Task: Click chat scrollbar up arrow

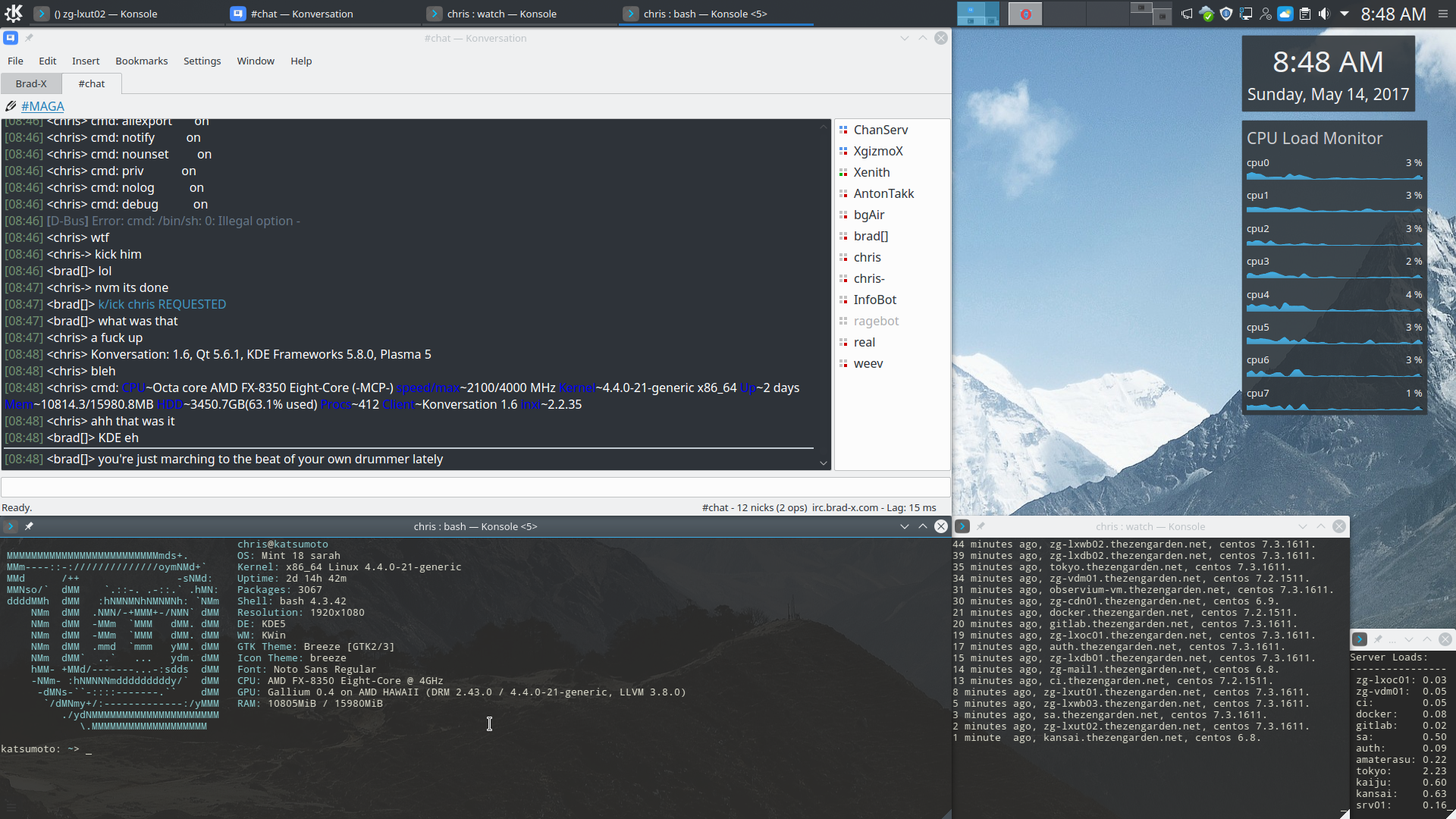Action: pos(824,126)
